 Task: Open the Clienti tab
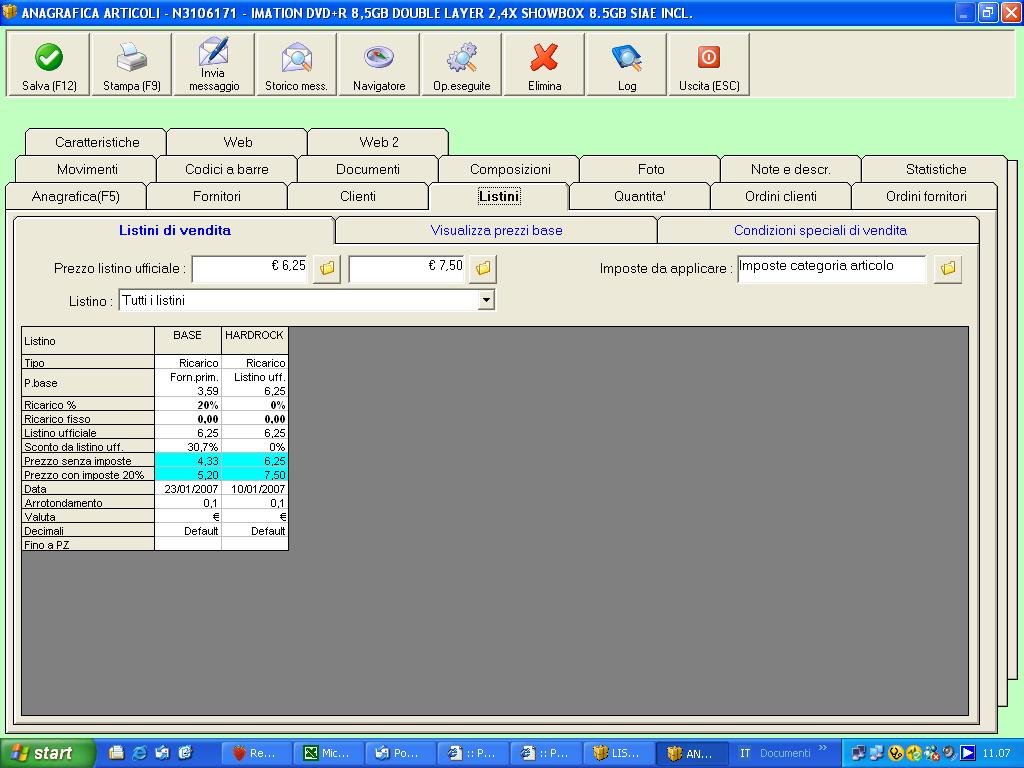coord(358,197)
